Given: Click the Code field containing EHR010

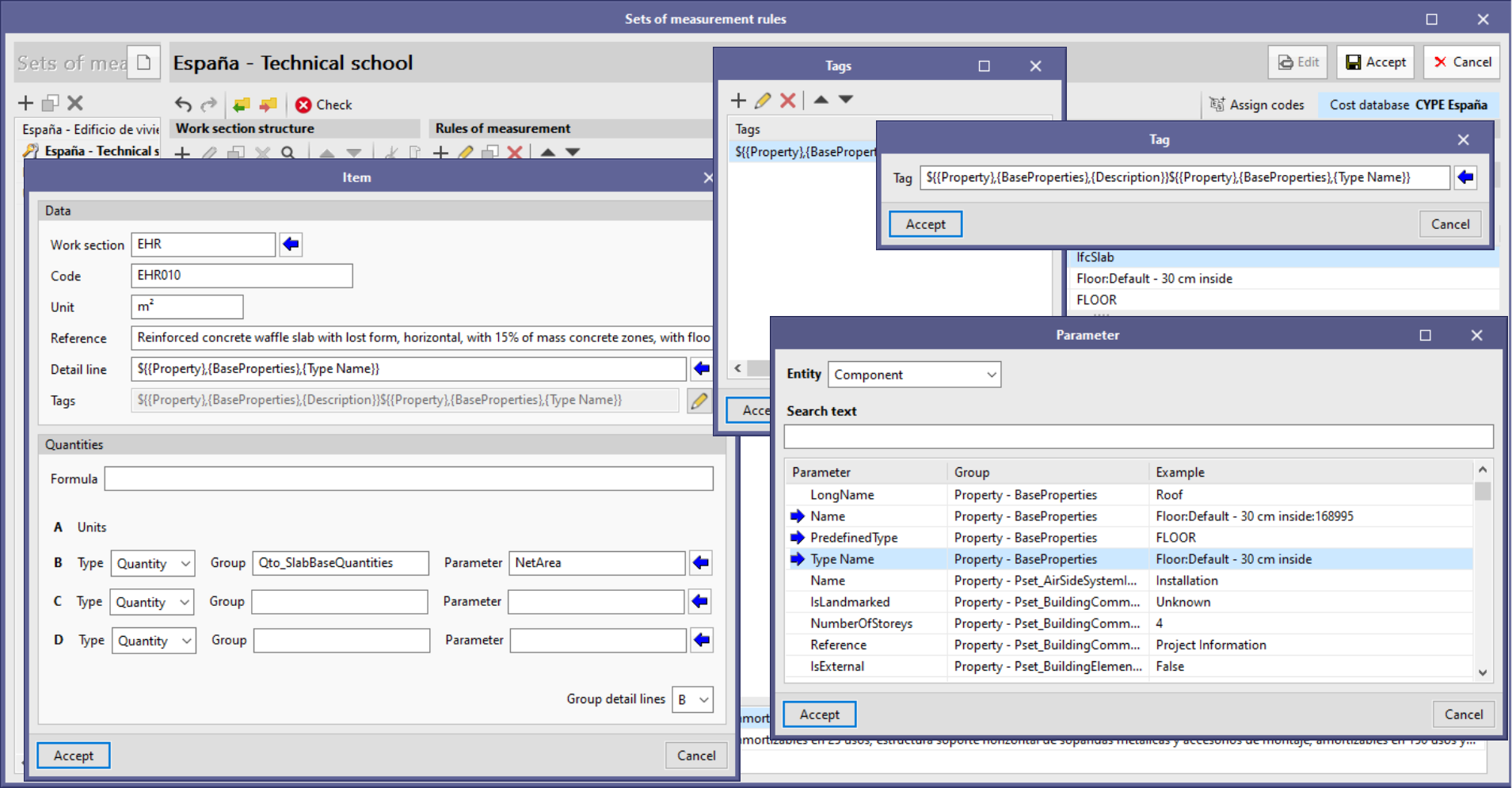Looking at the screenshot, I should (242, 276).
